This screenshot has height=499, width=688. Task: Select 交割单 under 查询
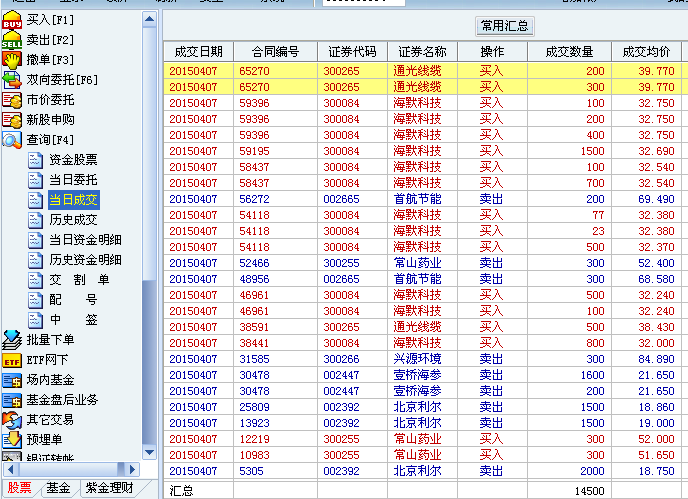click(x=79, y=280)
